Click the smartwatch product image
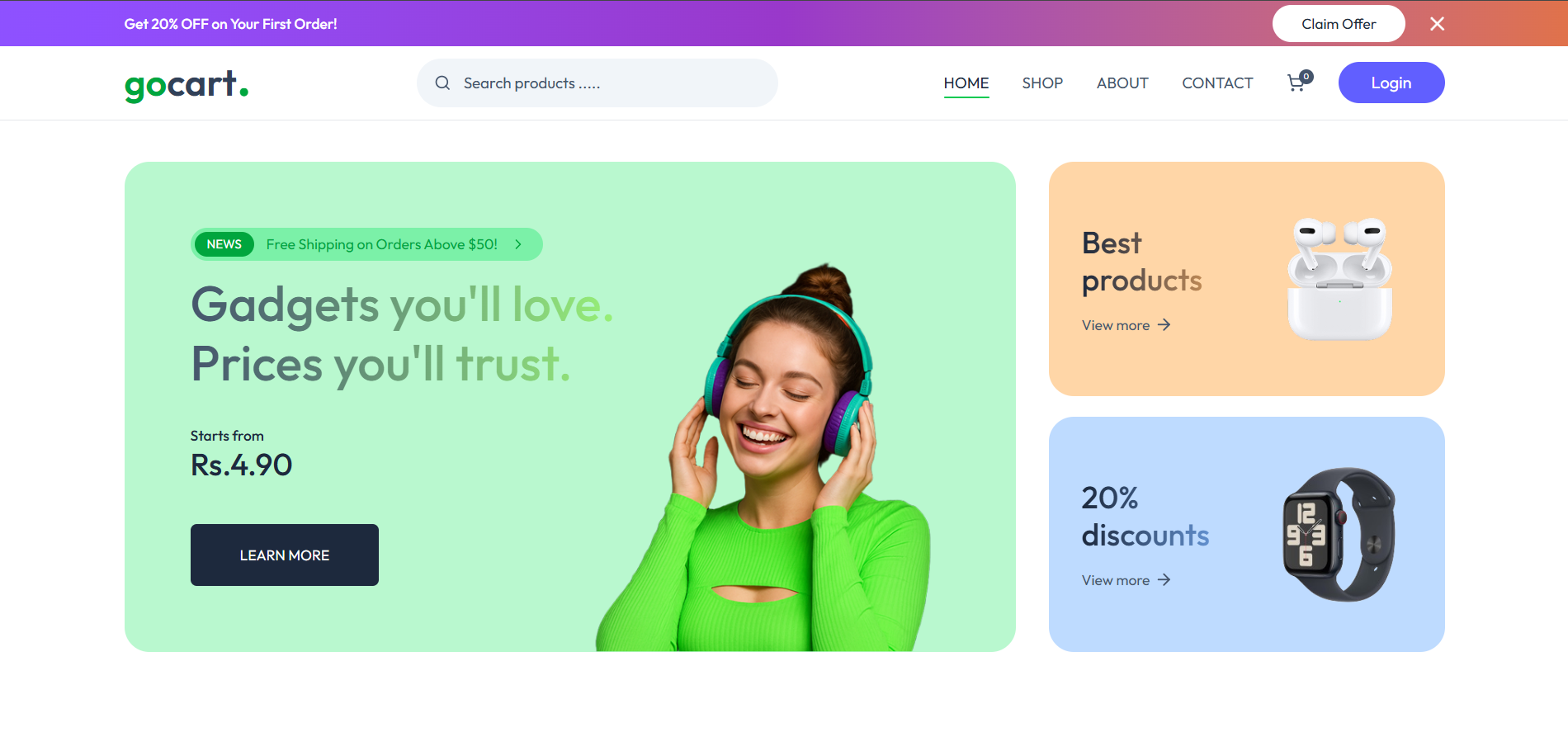This screenshot has height=751, width=1568. pos(1339,535)
